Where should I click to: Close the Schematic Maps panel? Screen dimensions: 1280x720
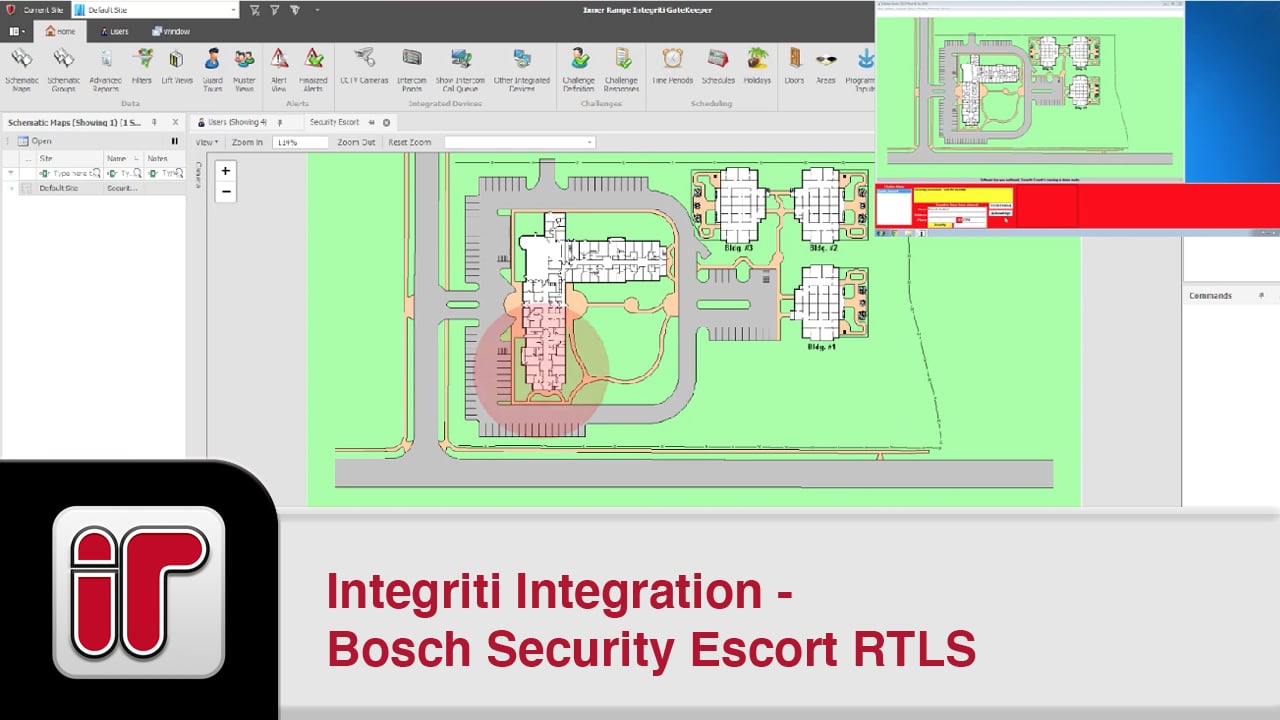(x=175, y=122)
